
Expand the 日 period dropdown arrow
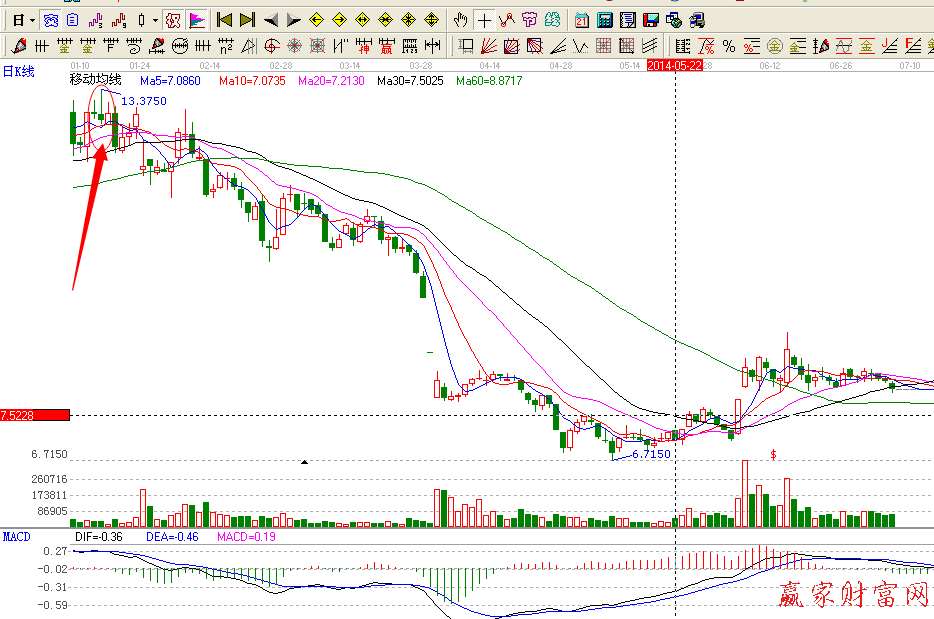[x=32, y=19]
